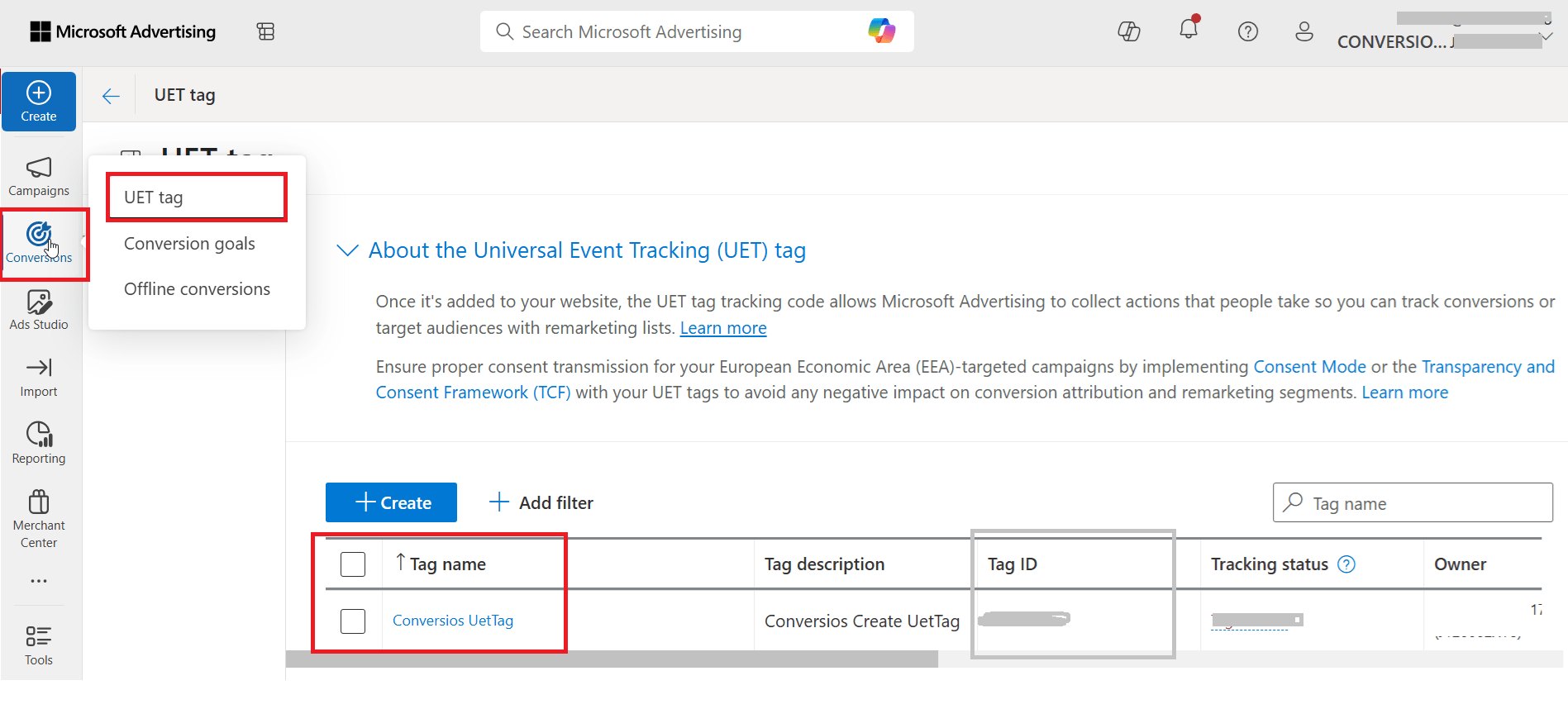Click the horizontal table scrollbar
The image size is (1568, 728).
pos(612,659)
